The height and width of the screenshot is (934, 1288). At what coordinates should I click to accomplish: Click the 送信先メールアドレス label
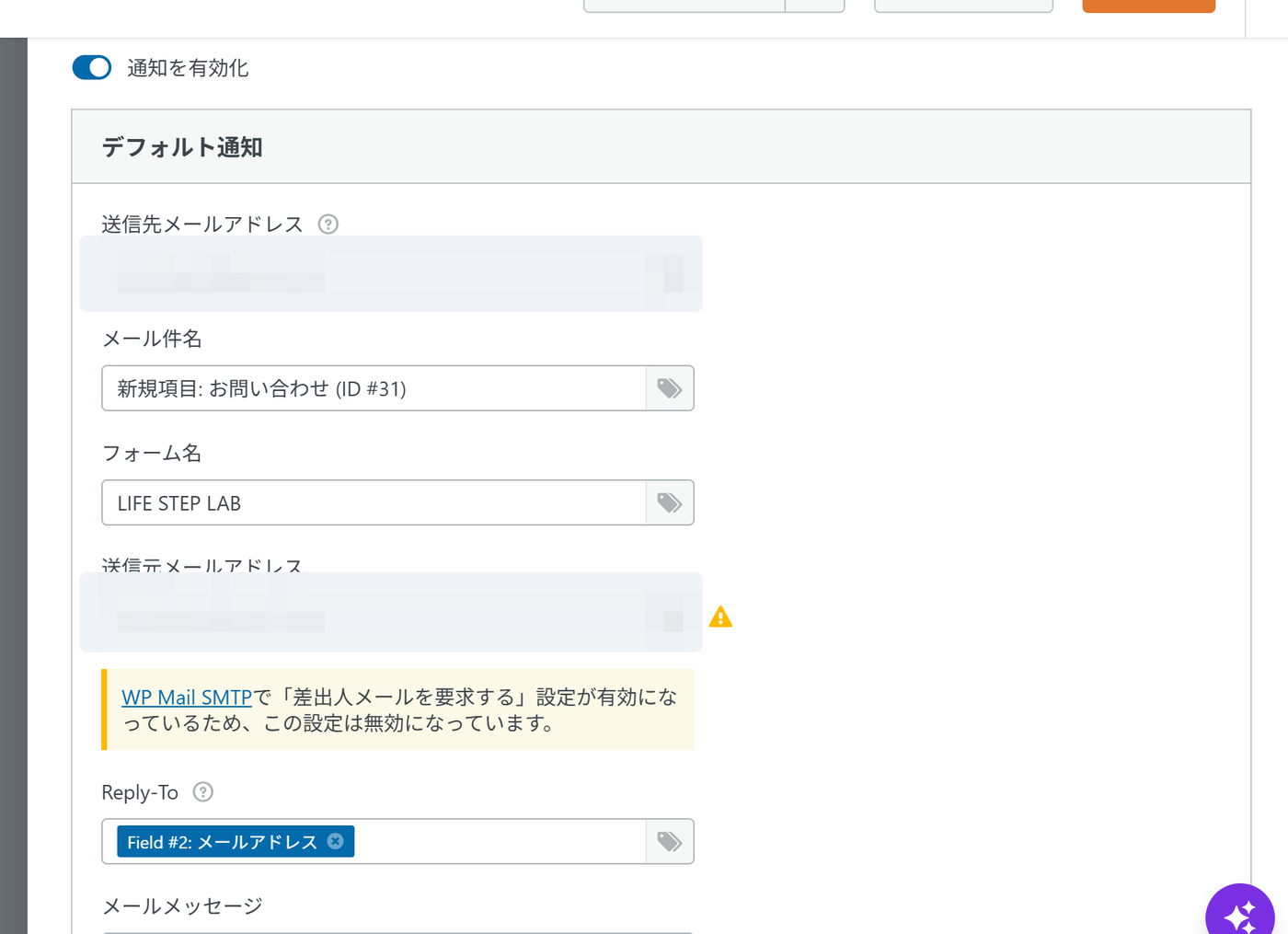tap(202, 224)
